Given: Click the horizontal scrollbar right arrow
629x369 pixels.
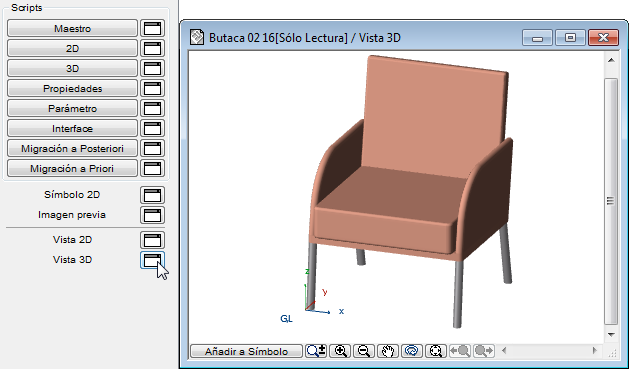Looking at the screenshot, I should click(595, 351).
